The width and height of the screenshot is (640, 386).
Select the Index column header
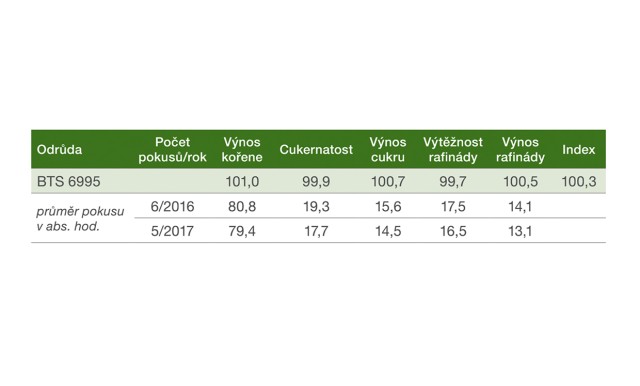point(579,150)
